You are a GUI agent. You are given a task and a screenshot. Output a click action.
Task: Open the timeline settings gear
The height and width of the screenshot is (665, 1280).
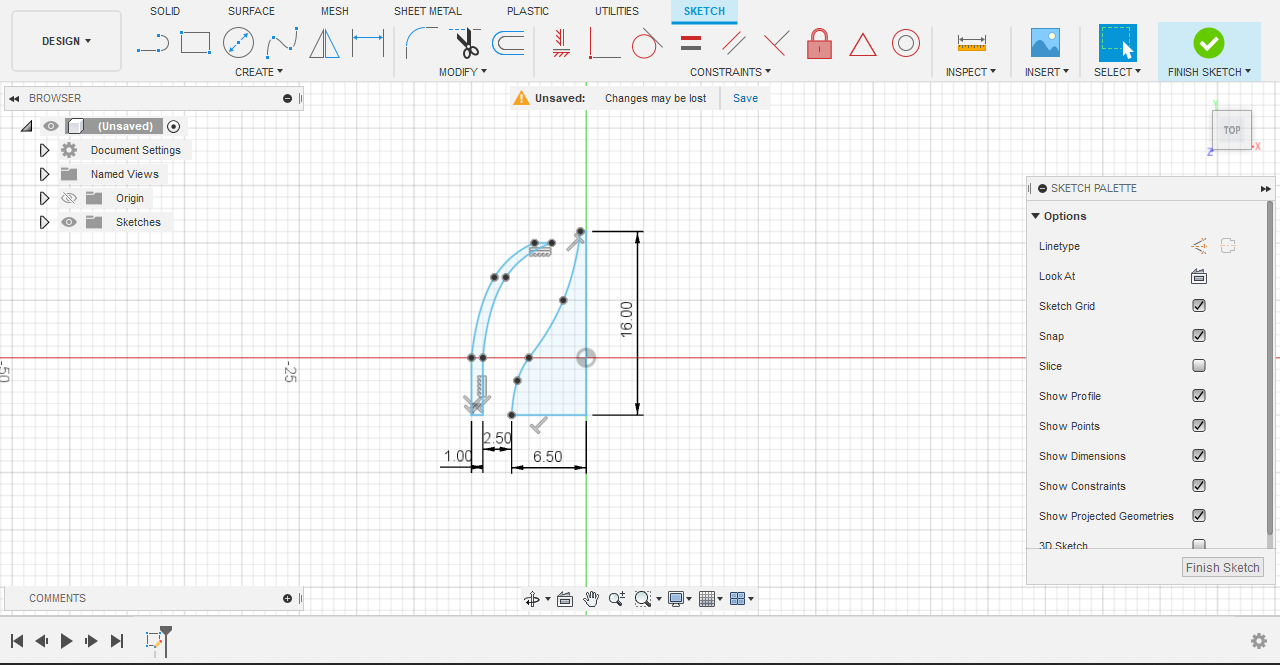1259,641
